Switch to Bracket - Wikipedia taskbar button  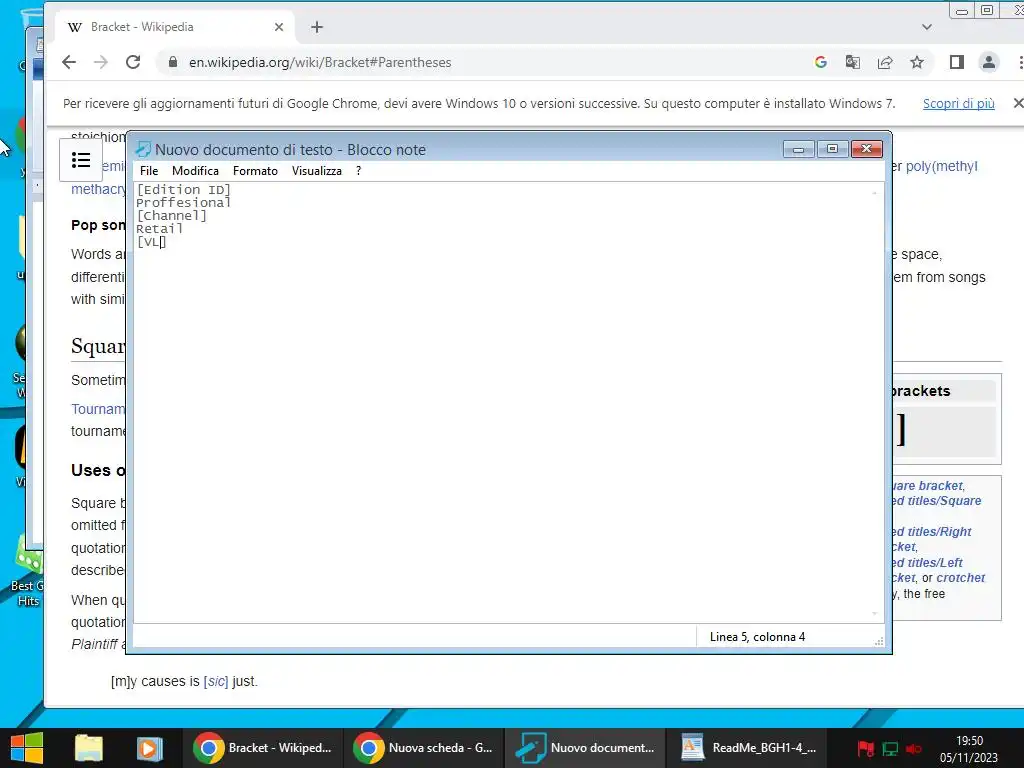tap(263, 748)
